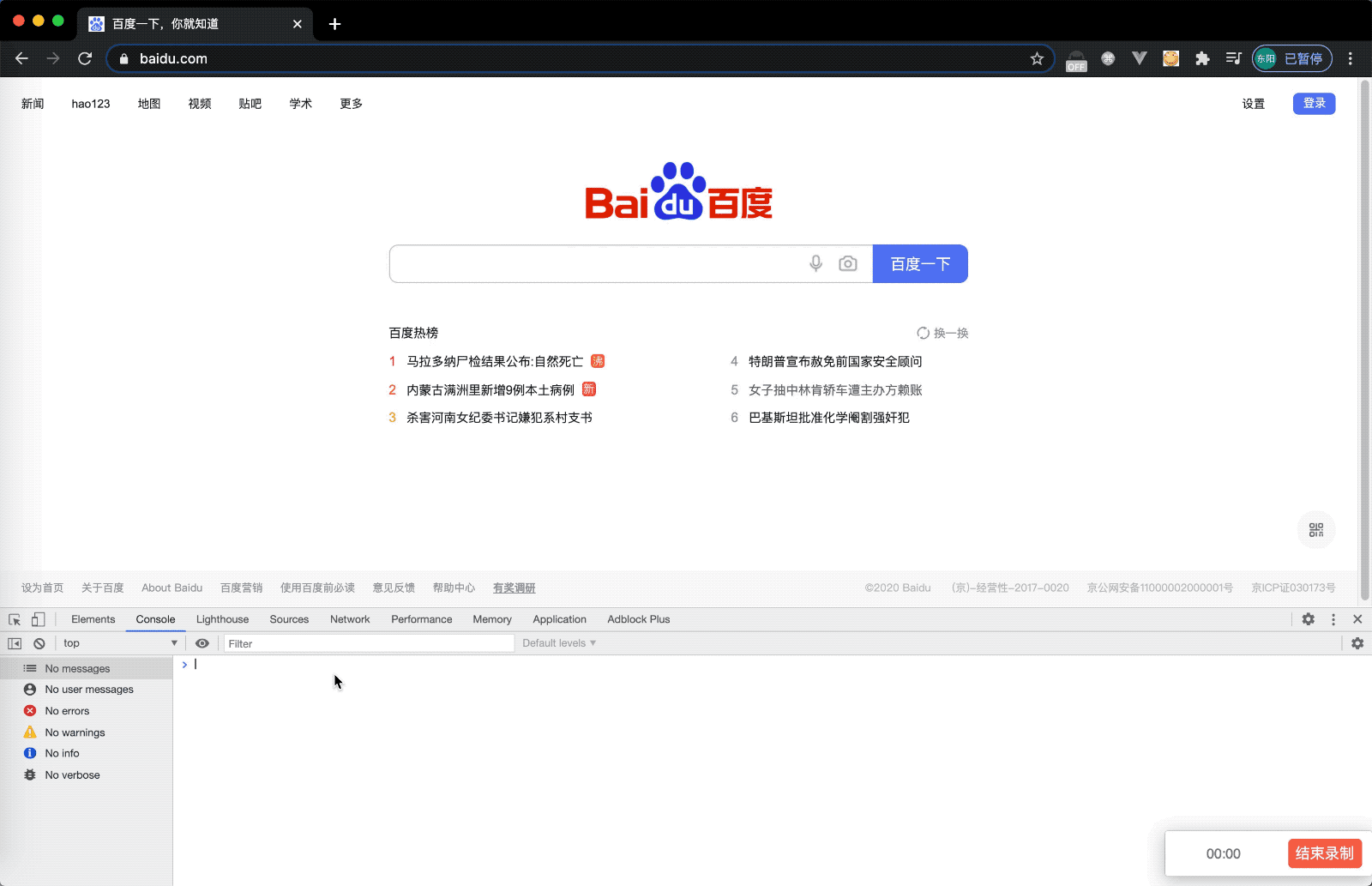Open the DevTools settings gear
Image resolution: width=1372 pixels, height=886 pixels.
1309,618
